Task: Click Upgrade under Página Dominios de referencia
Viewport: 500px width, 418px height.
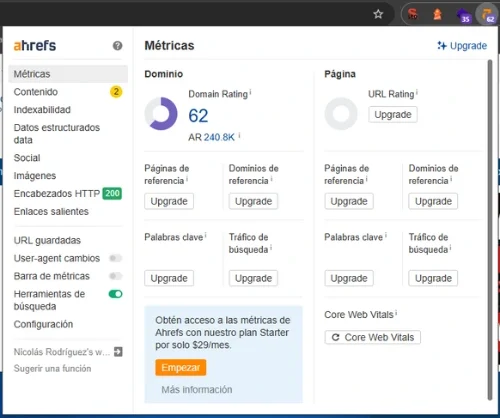Action: click(x=433, y=201)
